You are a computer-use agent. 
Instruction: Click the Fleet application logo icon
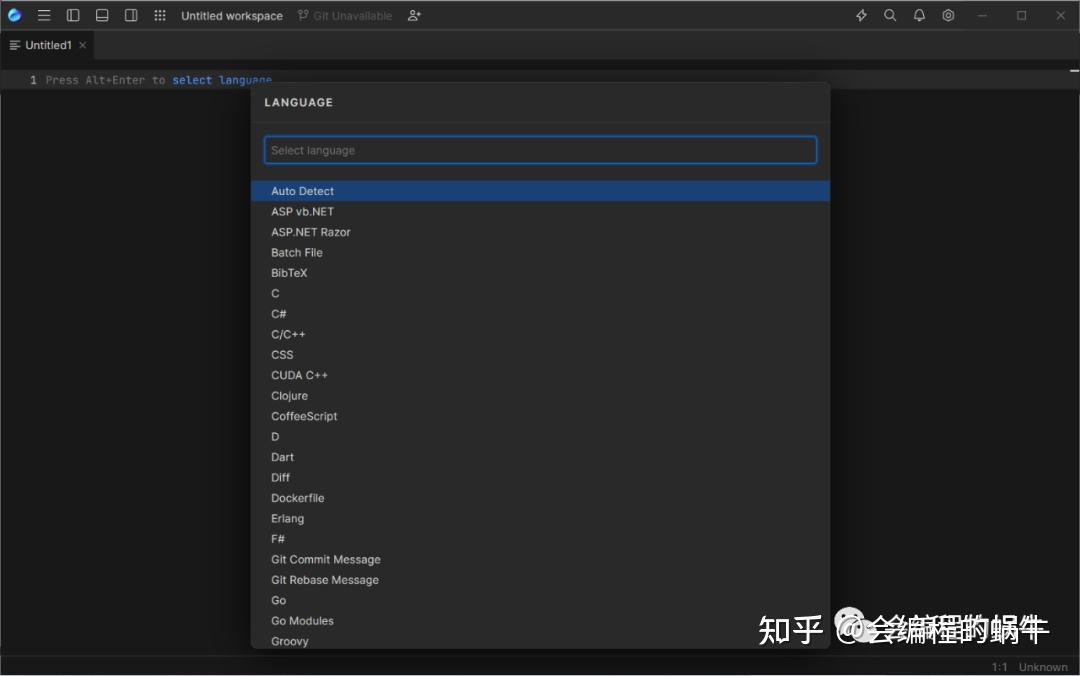click(14, 15)
